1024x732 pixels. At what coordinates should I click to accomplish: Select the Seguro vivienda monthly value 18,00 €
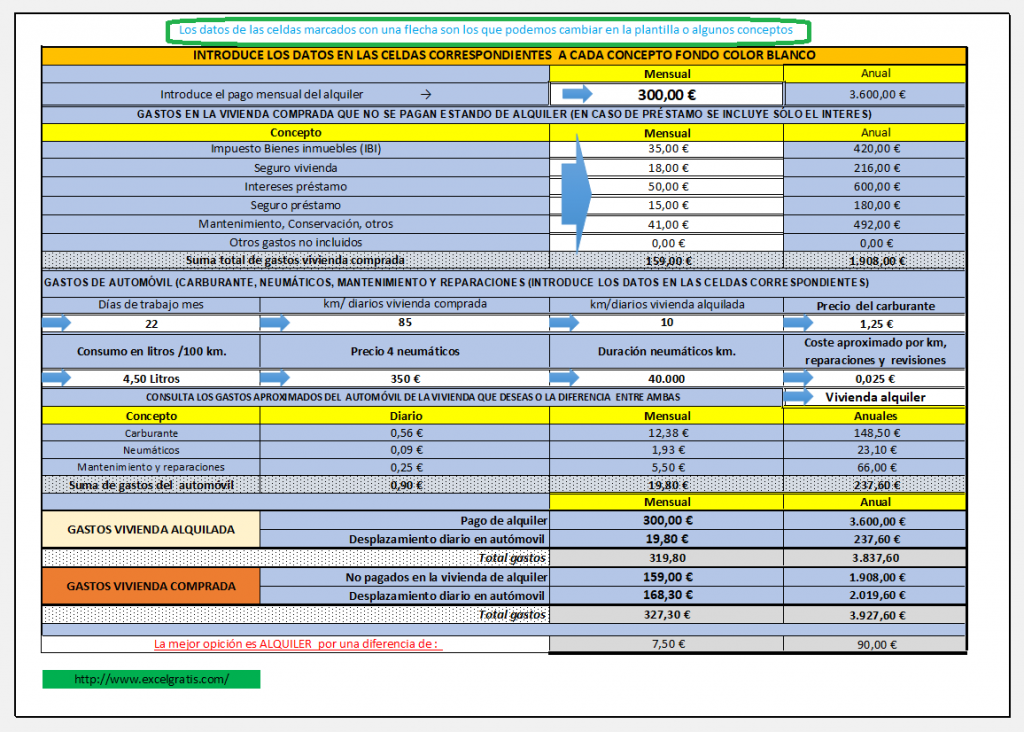coord(667,167)
